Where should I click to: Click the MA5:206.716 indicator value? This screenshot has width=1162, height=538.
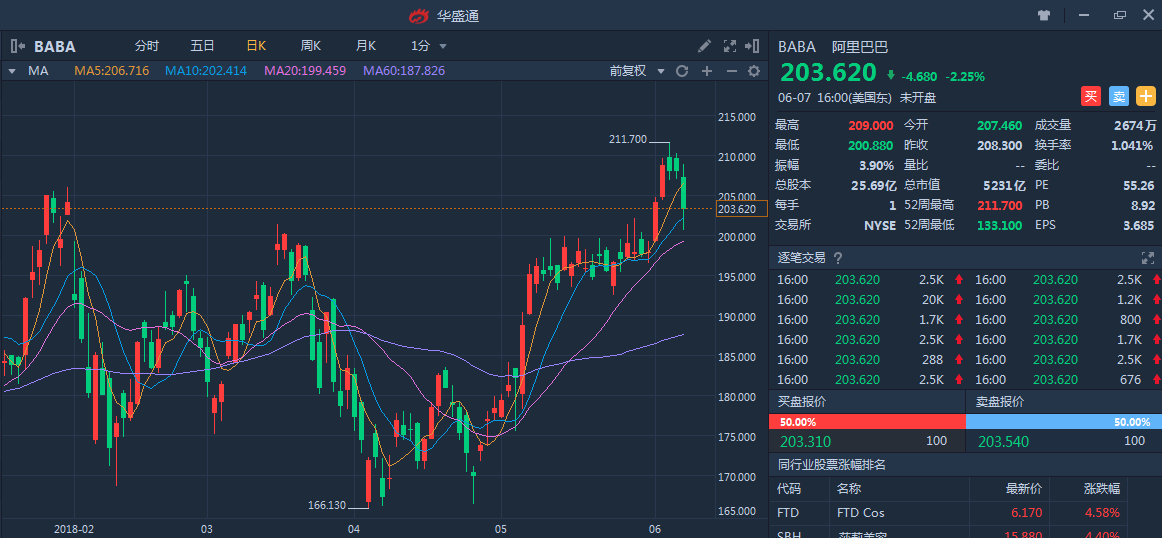pyautogui.click(x=112, y=71)
